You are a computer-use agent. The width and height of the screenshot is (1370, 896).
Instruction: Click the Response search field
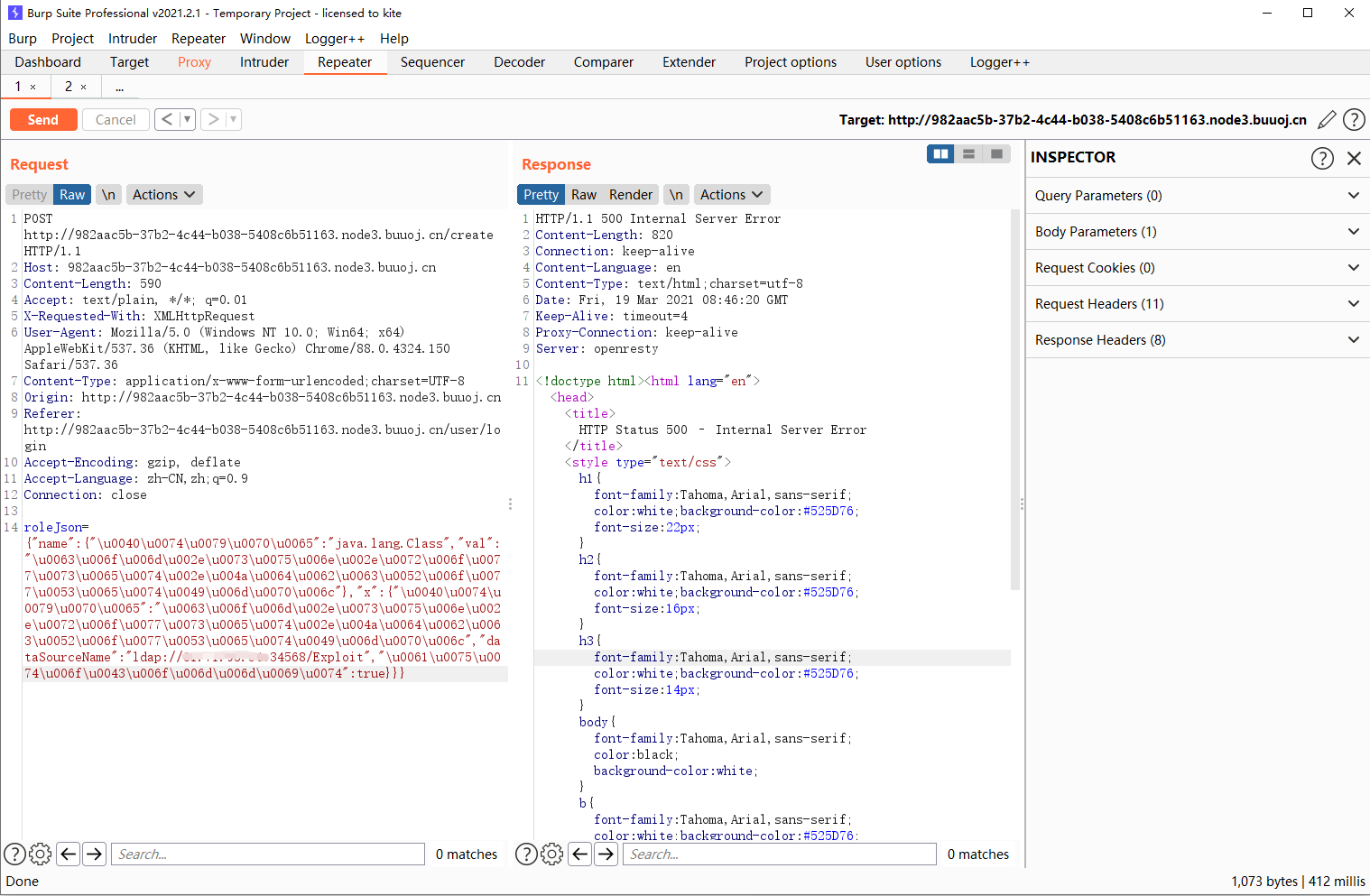point(780,854)
